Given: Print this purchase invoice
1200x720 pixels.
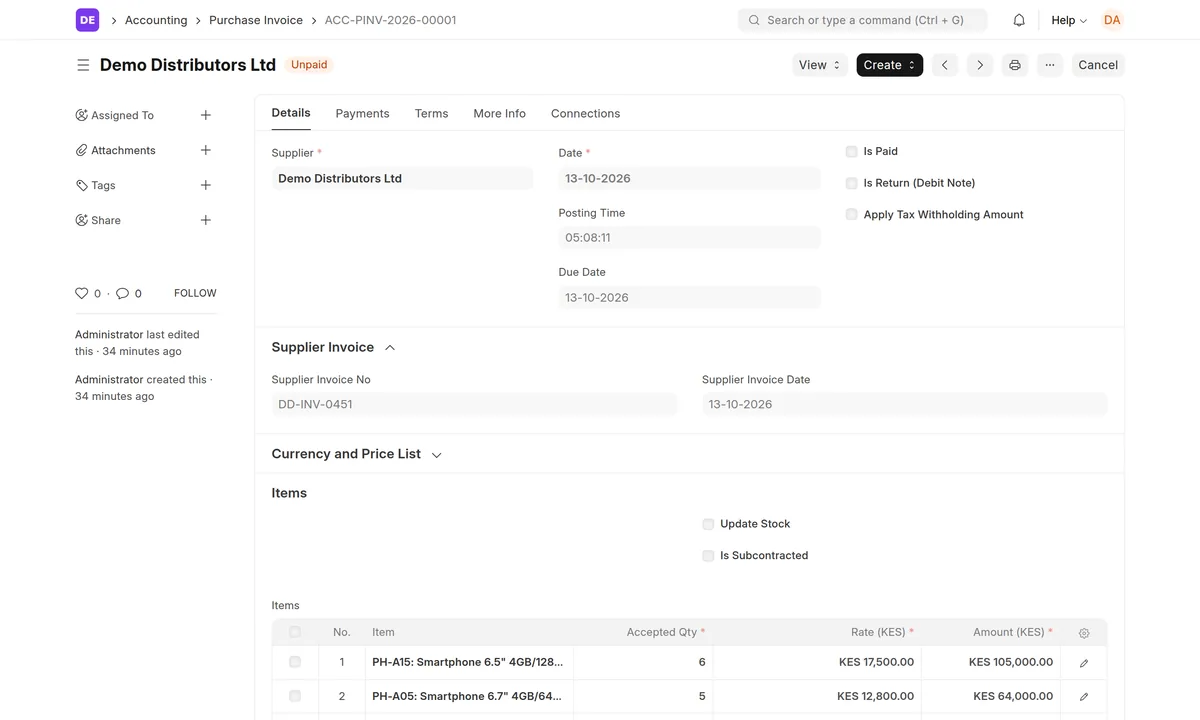Looking at the screenshot, I should pyautogui.click(x=1015, y=65).
